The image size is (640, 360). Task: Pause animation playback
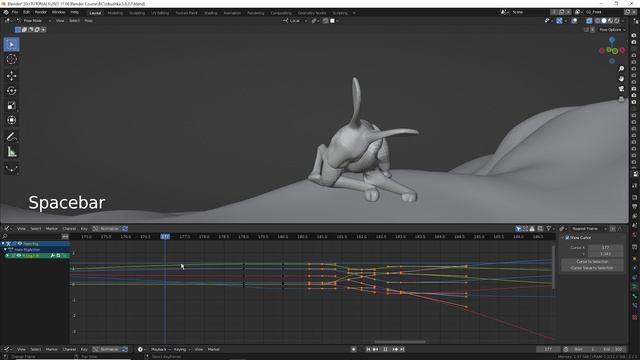[385, 349]
